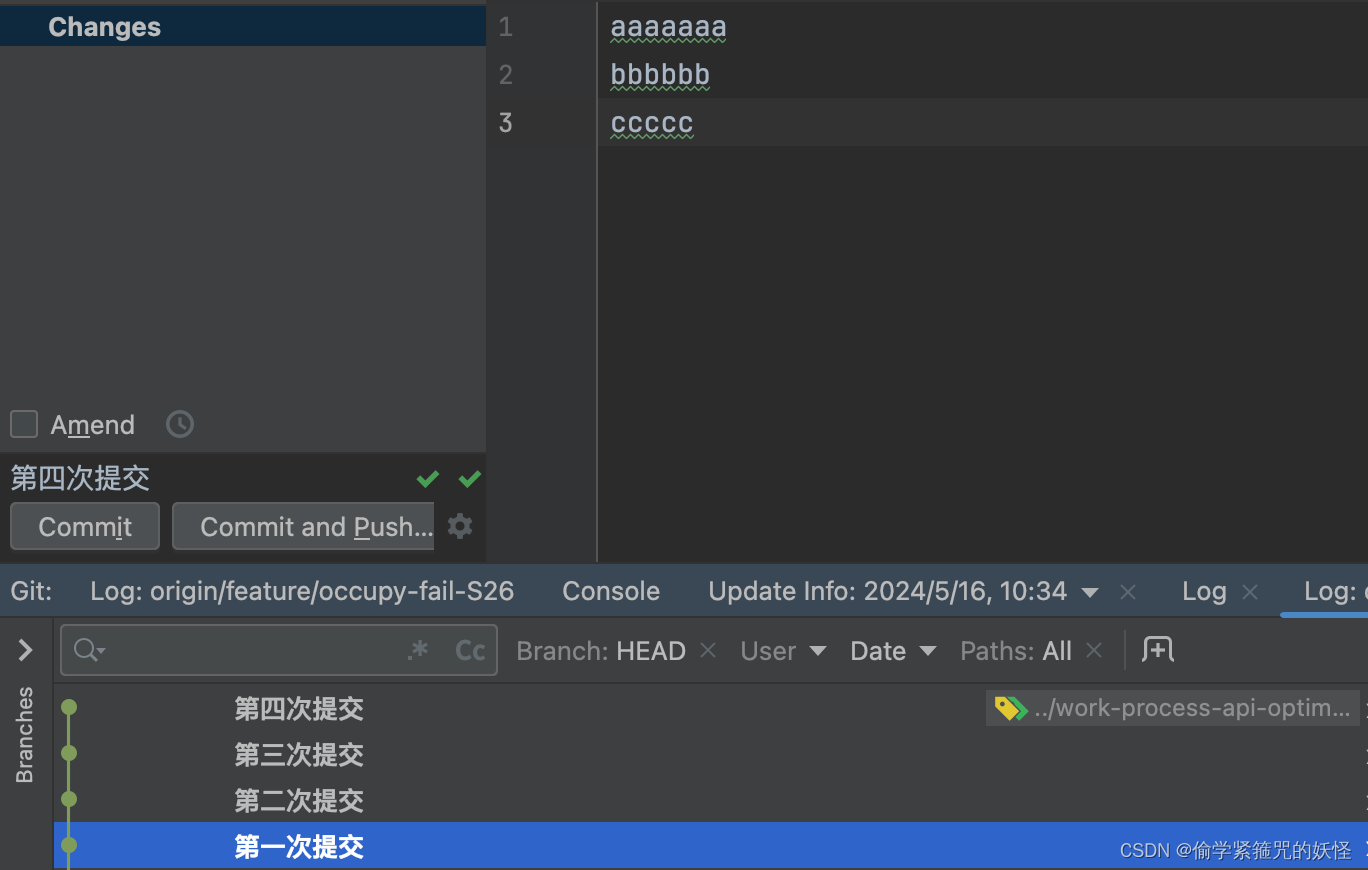Click line number 3 in gutter
The height and width of the screenshot is (870, 1368).
[505, 123]
